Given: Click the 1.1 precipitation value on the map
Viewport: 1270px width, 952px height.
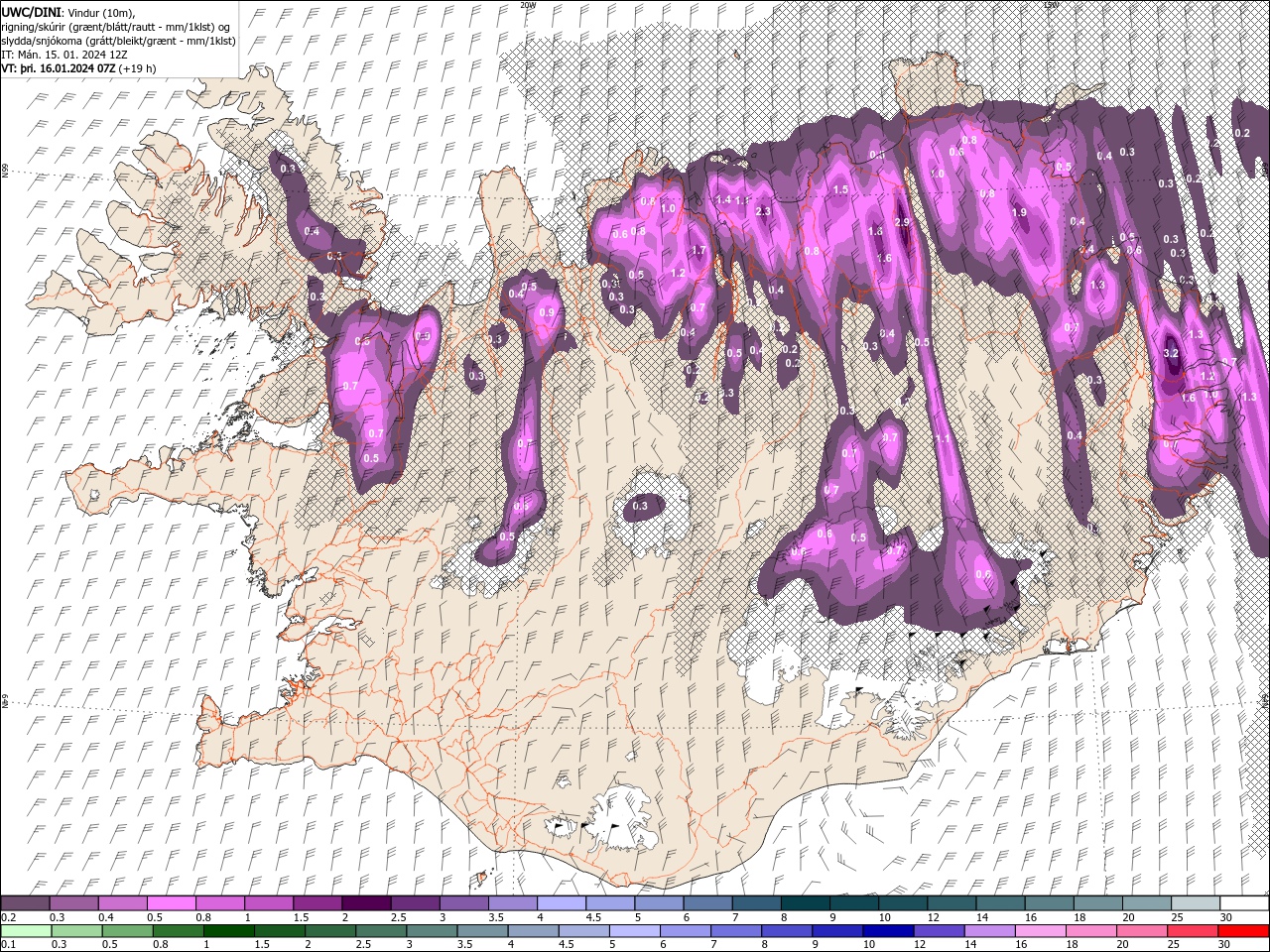Looking at the screenshot, I should click(x=942, y=437).
